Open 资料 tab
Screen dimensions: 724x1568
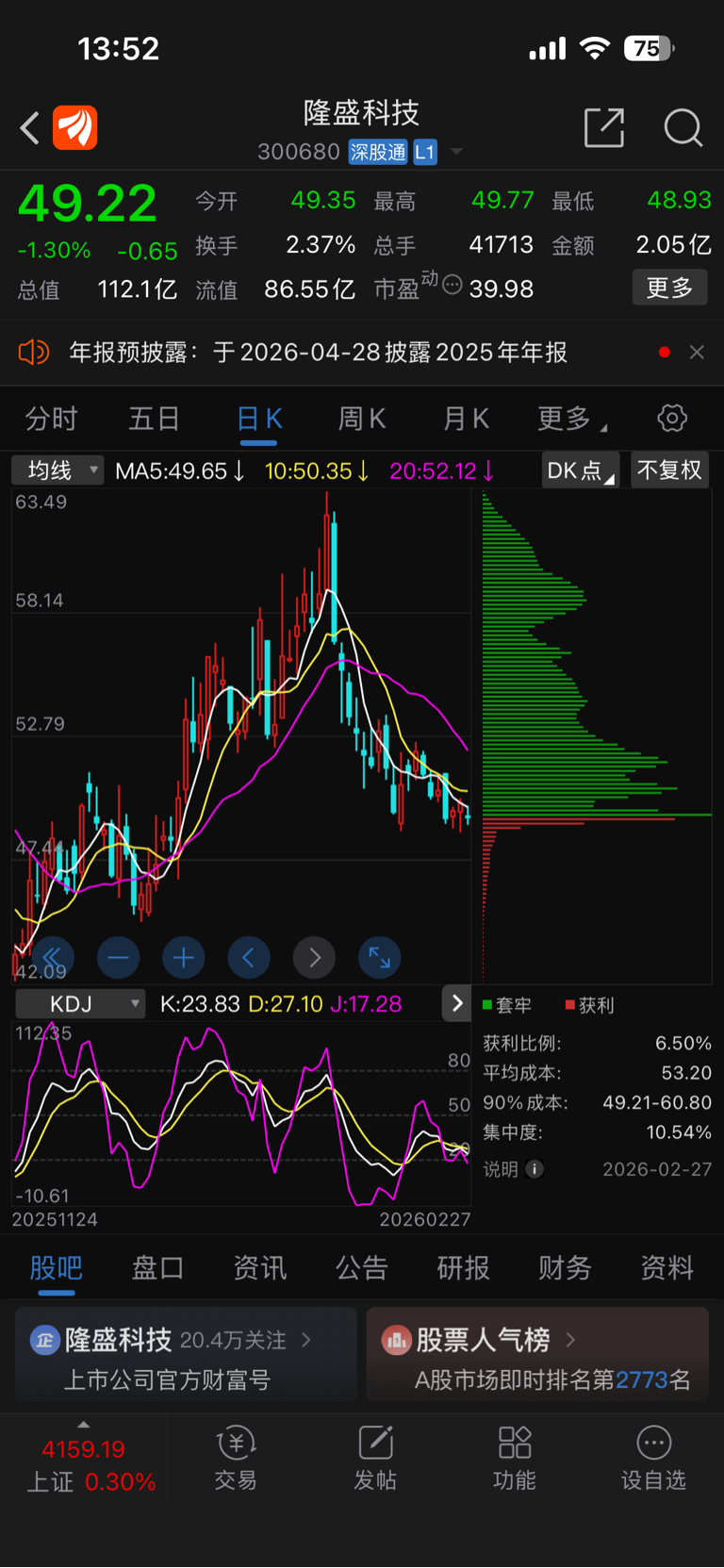coord(666,1268)
